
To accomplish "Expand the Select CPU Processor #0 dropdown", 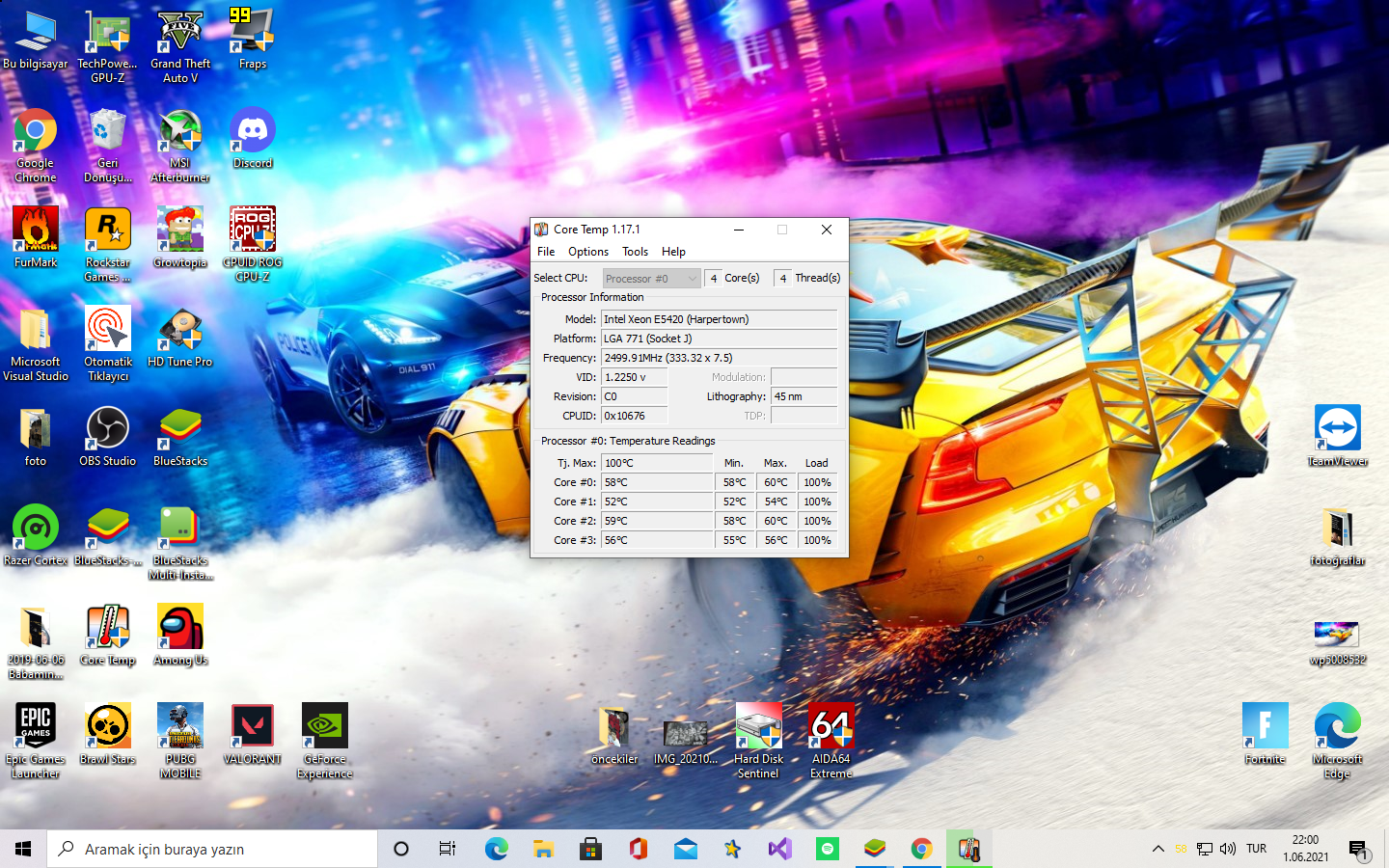I will click(x=651, y=279).
